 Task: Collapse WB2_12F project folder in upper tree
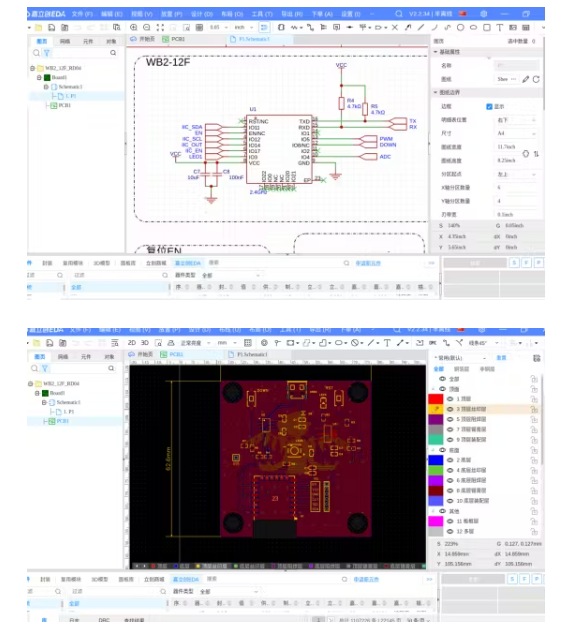[32, 68]
